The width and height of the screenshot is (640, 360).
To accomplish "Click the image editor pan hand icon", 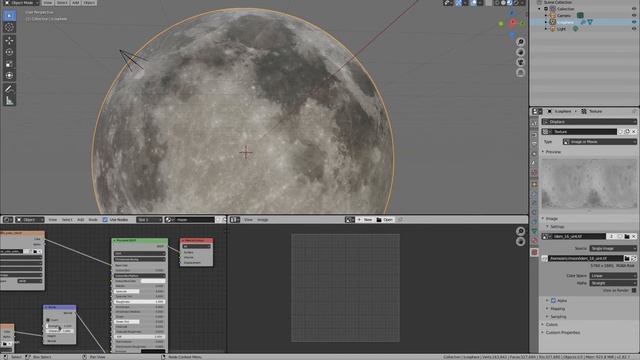I will point(520,242).
